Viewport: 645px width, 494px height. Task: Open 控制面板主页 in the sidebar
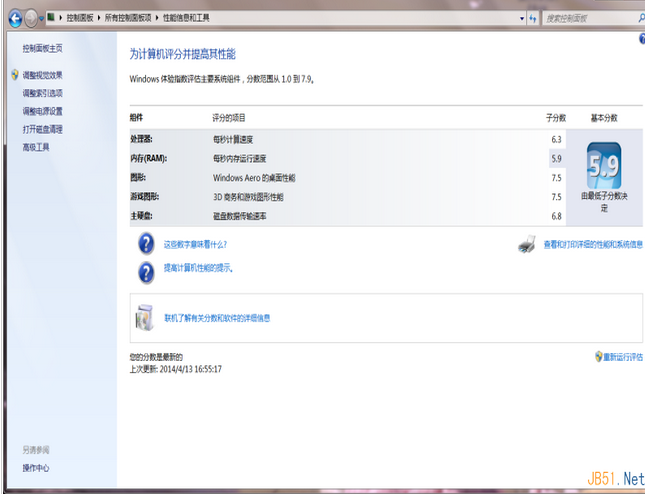[x=42, y=48]
